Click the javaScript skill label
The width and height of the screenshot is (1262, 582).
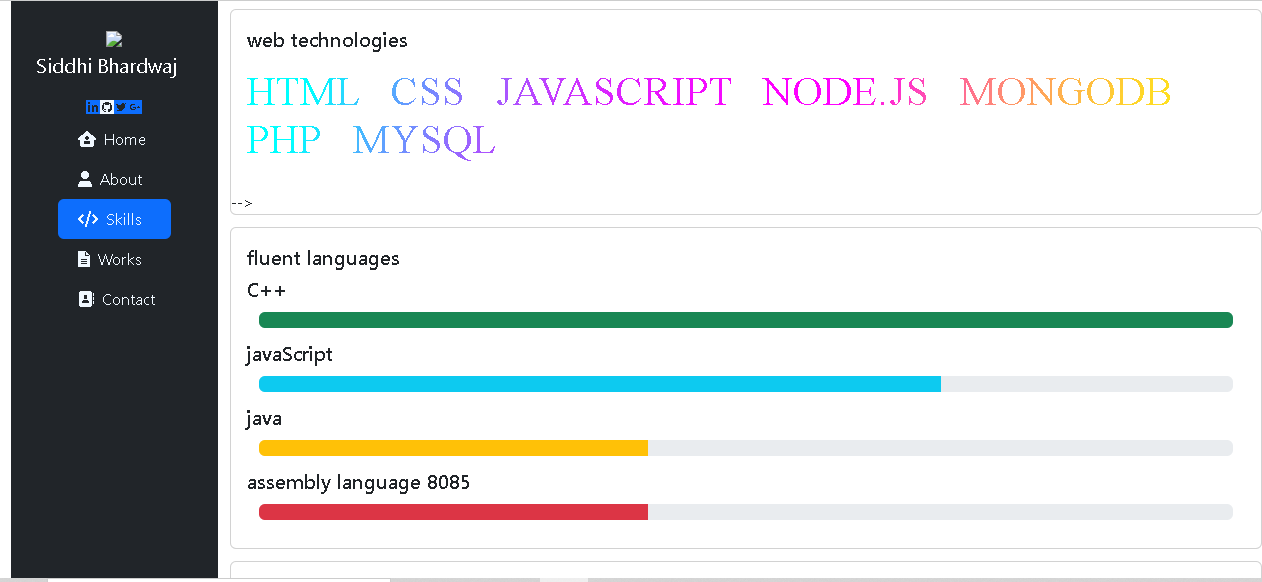(290, 355)
